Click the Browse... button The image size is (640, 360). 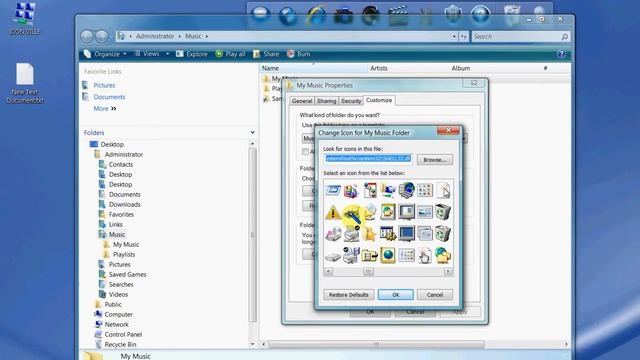pos(435,160)
